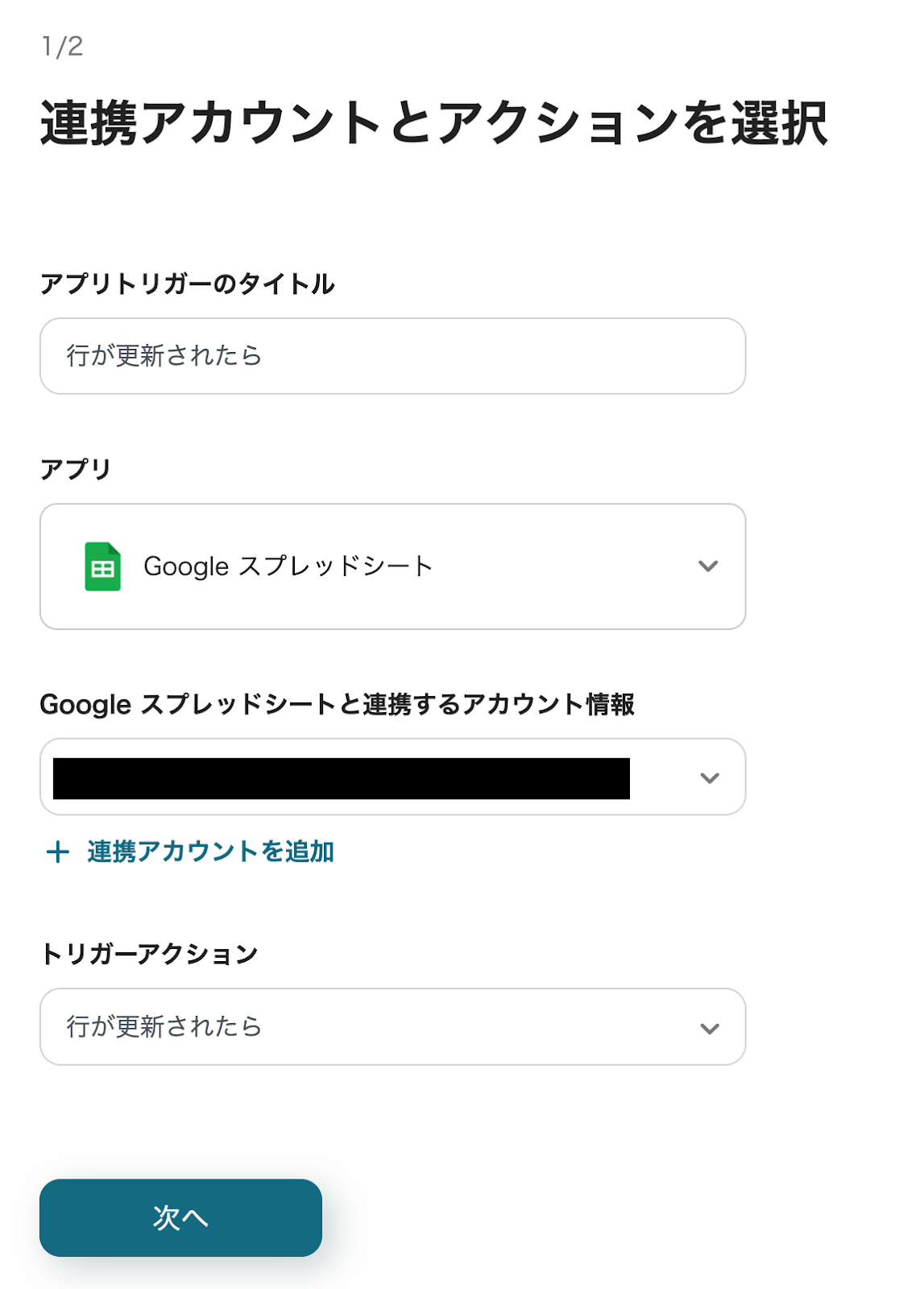Click empty area inside the app selector box

pos(564,566)
